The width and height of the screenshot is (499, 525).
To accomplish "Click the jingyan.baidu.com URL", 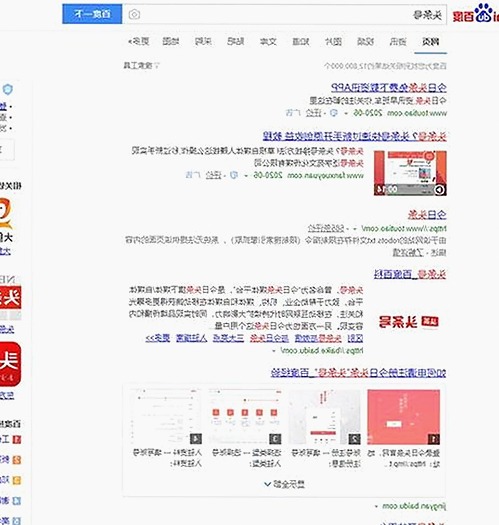I will tap(414, 506).
